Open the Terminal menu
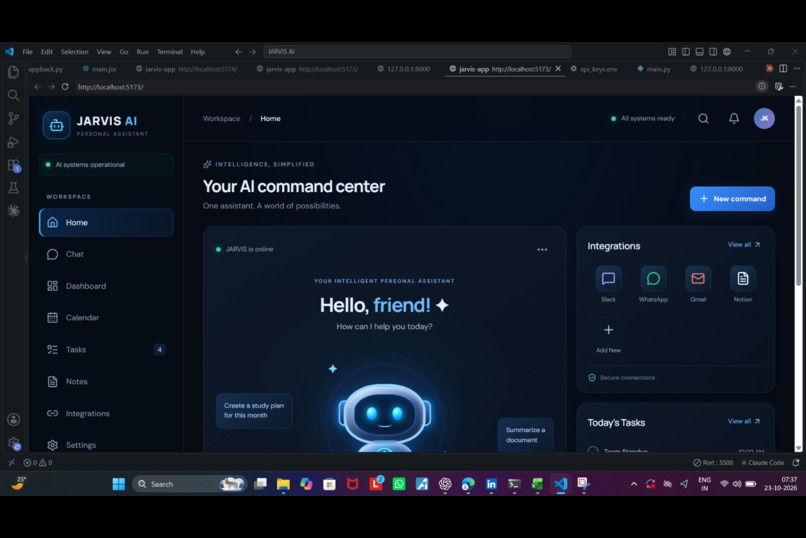This screenshot has width=806, height=538. coord(170,52)
